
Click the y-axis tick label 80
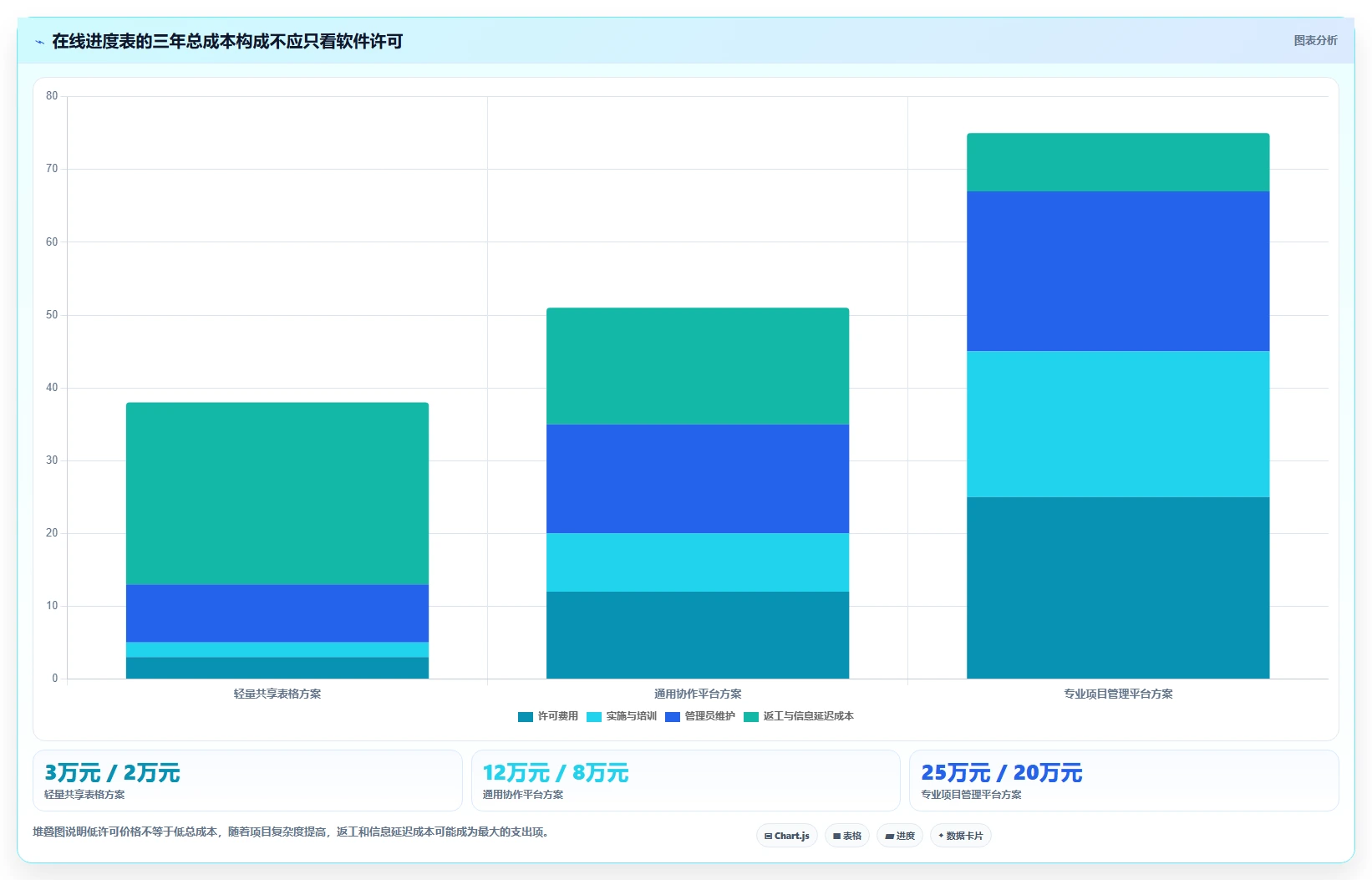[52, 96]
